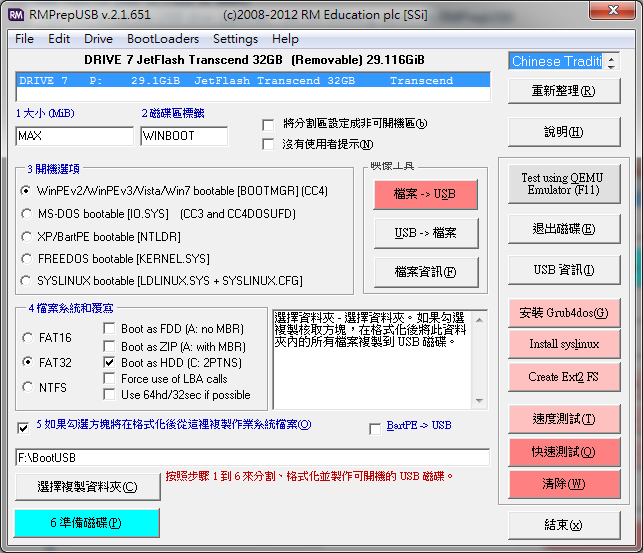This screenshot has width=643, height=553.
Task: Click the 速度測試(T) button
Action: [564, 419]
